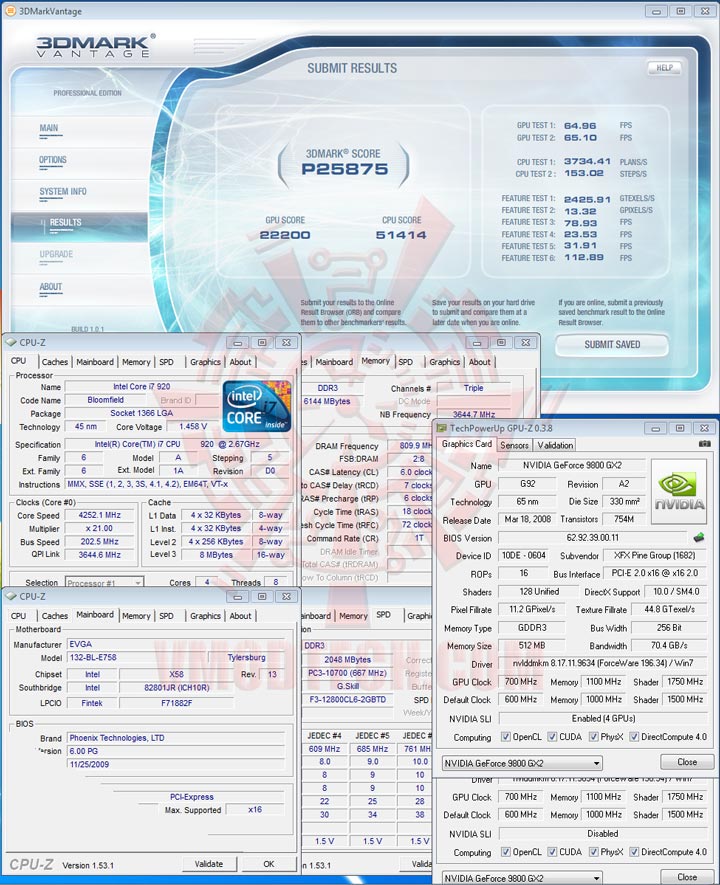
Task: Select Graphics Card tab in GPU-Z
Action: point(467,444)
